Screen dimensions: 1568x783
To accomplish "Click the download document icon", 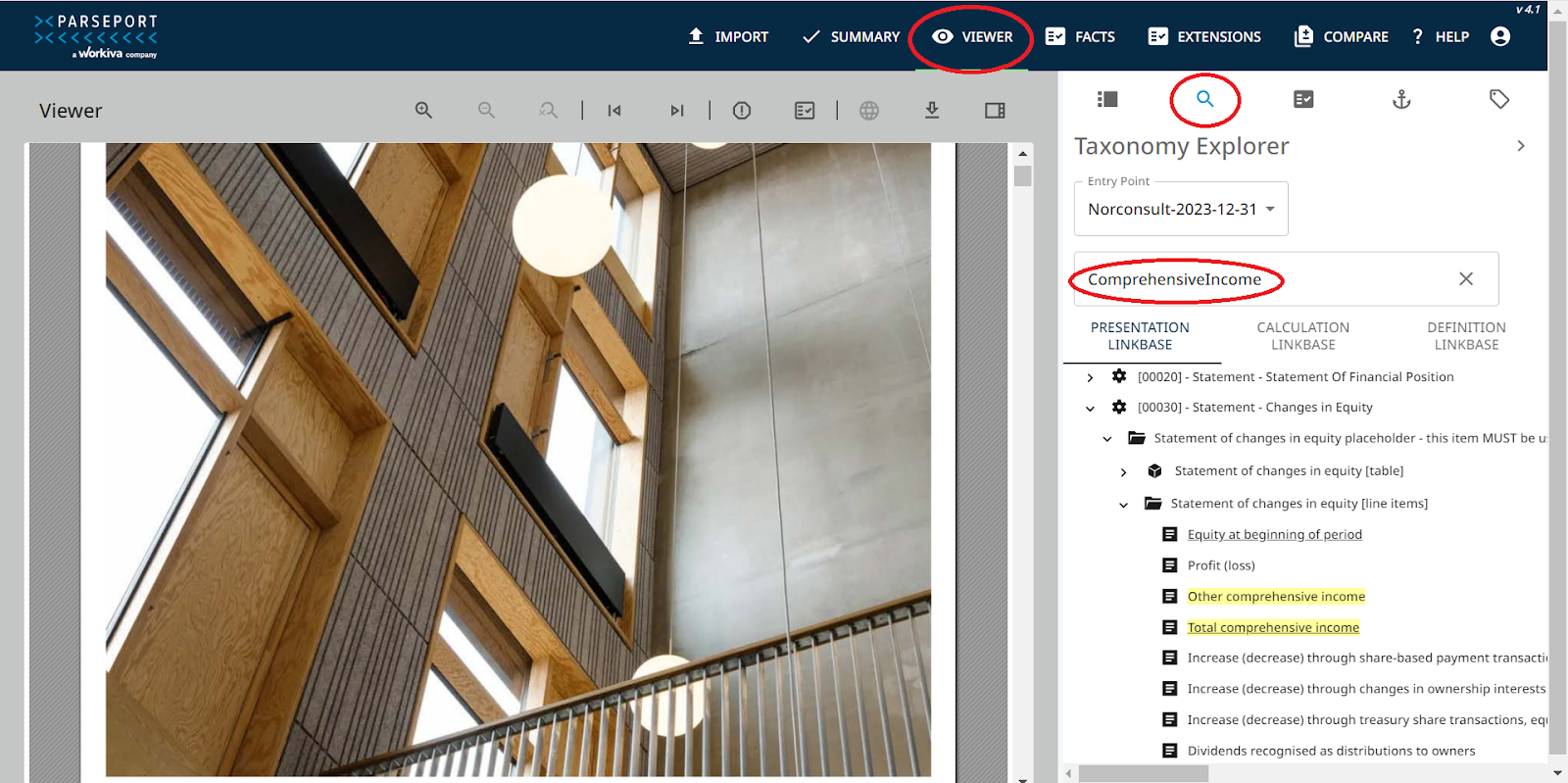I will click(x=932, y=111).
